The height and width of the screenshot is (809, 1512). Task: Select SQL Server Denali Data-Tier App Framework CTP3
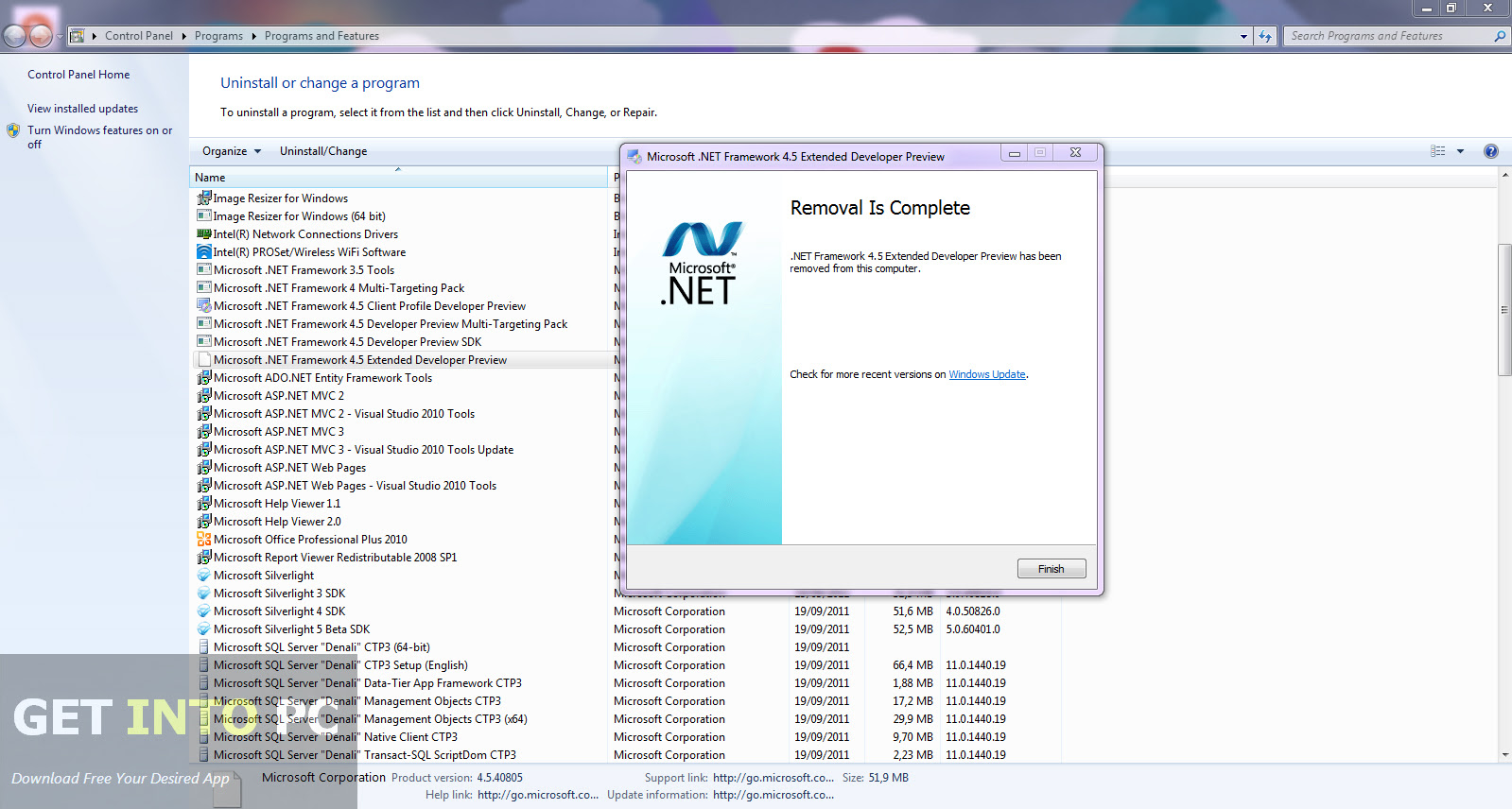click(x=367, y=683)
